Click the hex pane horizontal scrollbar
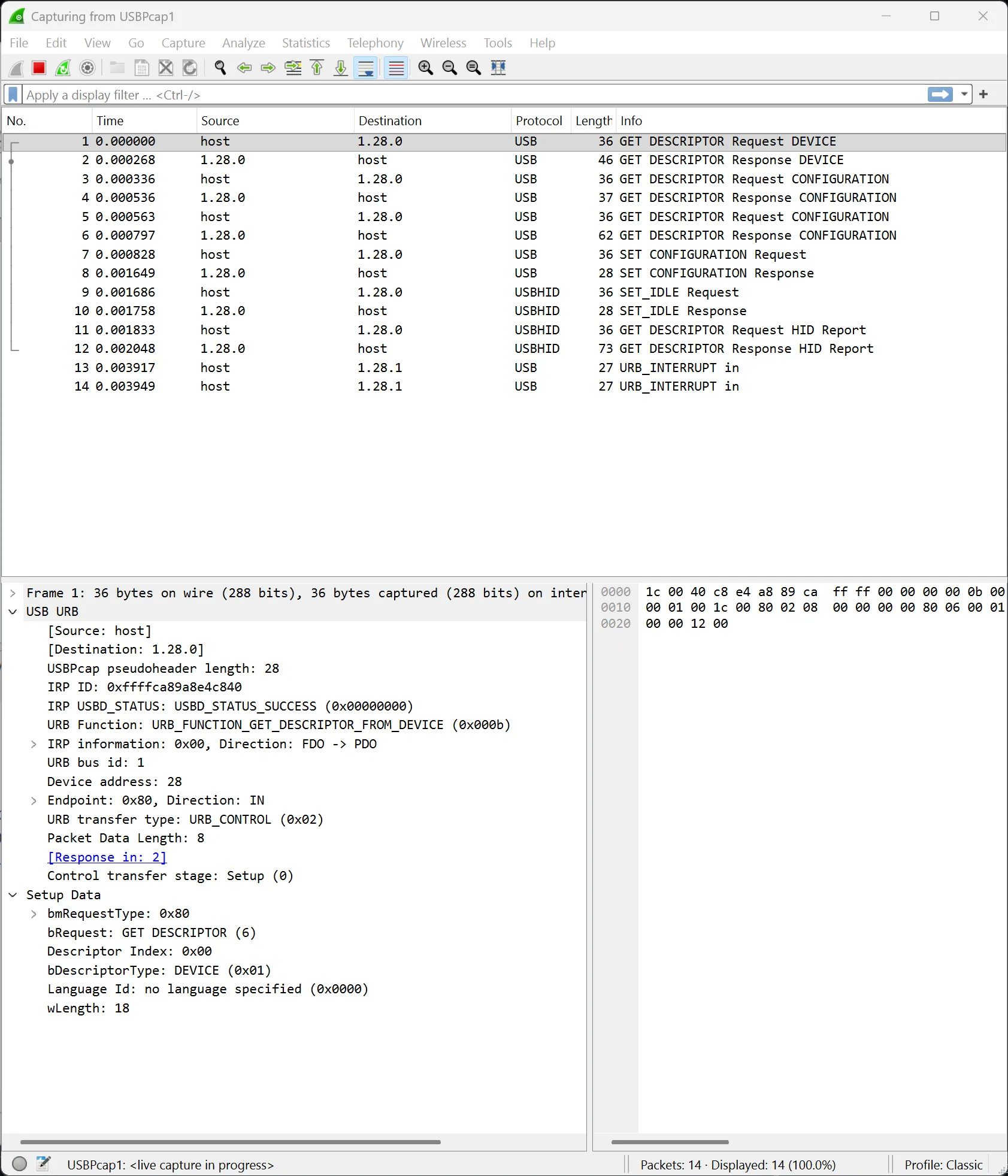Viewport: 1008px width, 1176px height. click(670, 1142)
